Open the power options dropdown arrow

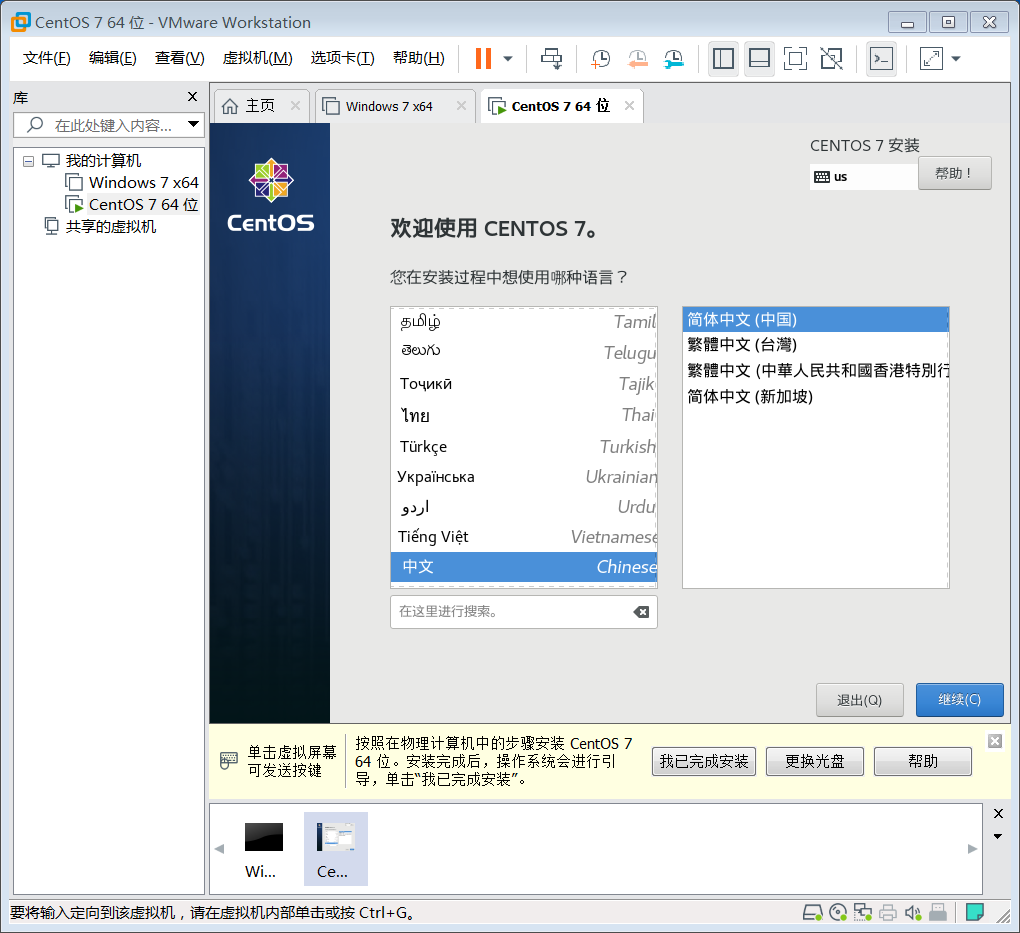[x=508, y=58]
